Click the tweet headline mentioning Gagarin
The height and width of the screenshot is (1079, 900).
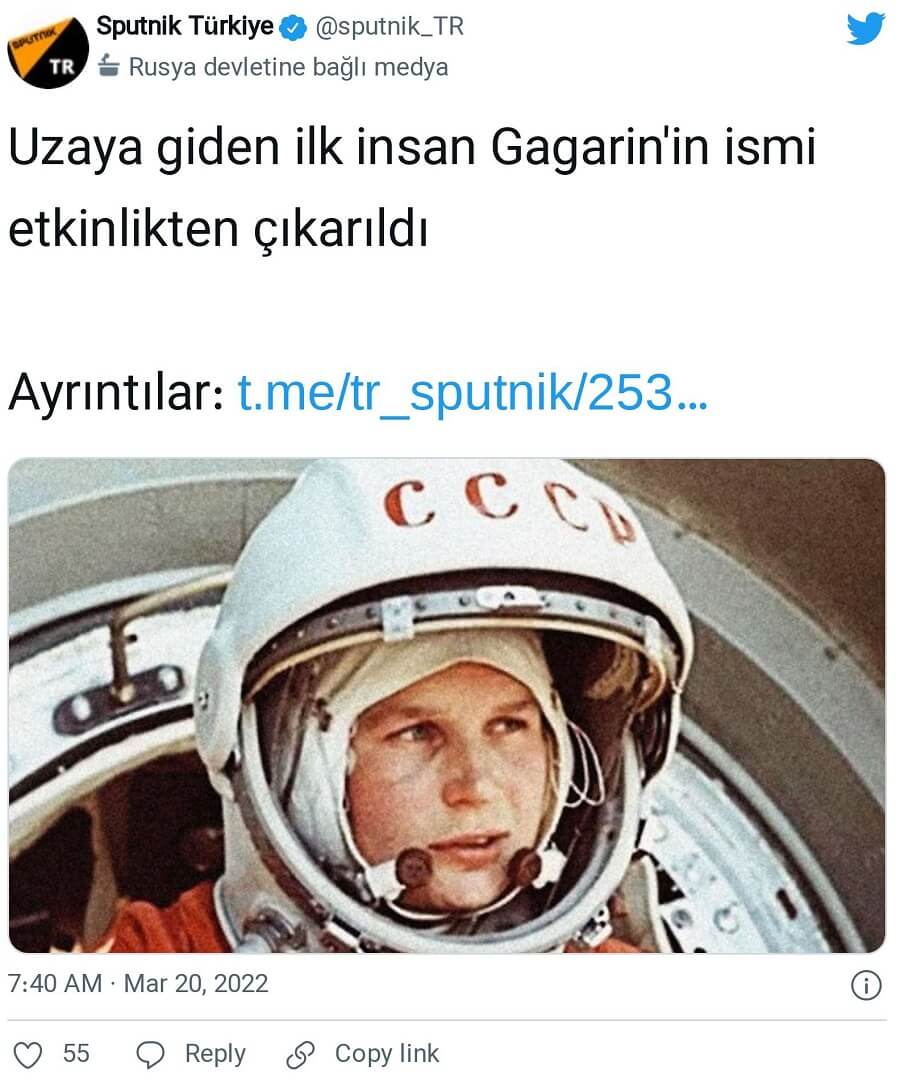pyautogui.click(x=411, y=186)
